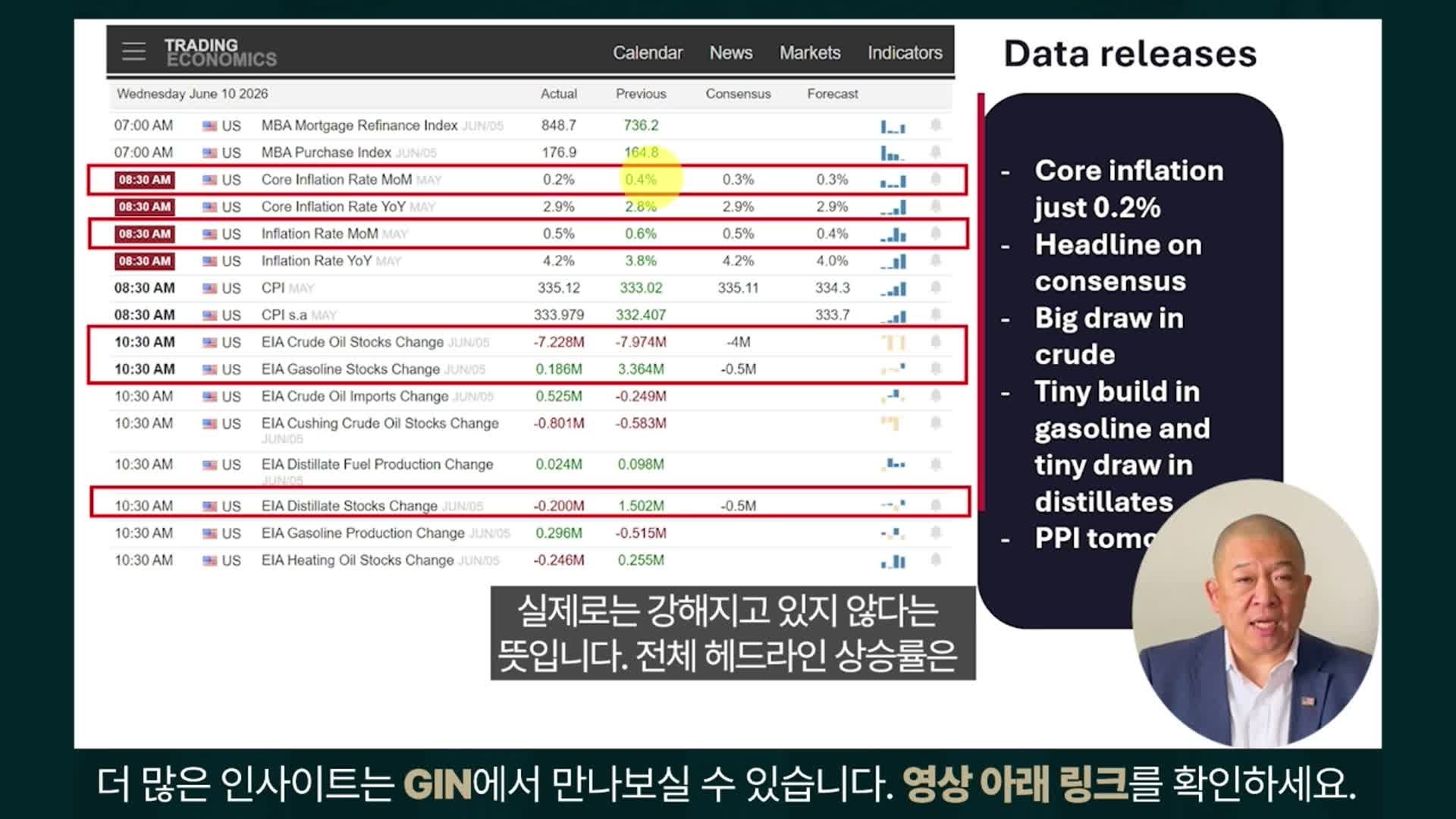Open the chart icon for EIA Heating Oil Stocks Change

coord(893,561)
